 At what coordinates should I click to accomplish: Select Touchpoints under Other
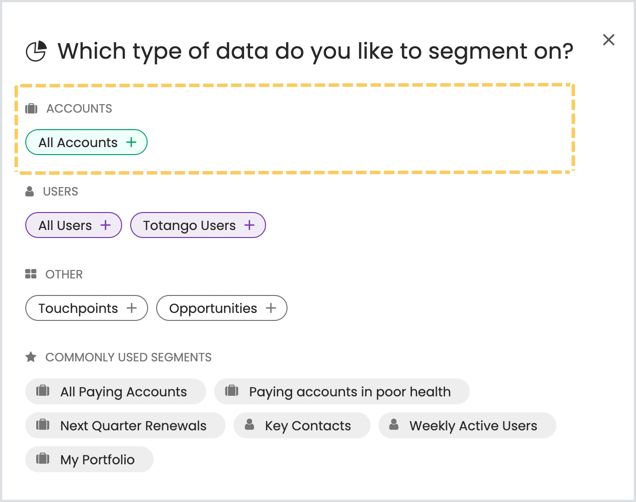point(86,308)
